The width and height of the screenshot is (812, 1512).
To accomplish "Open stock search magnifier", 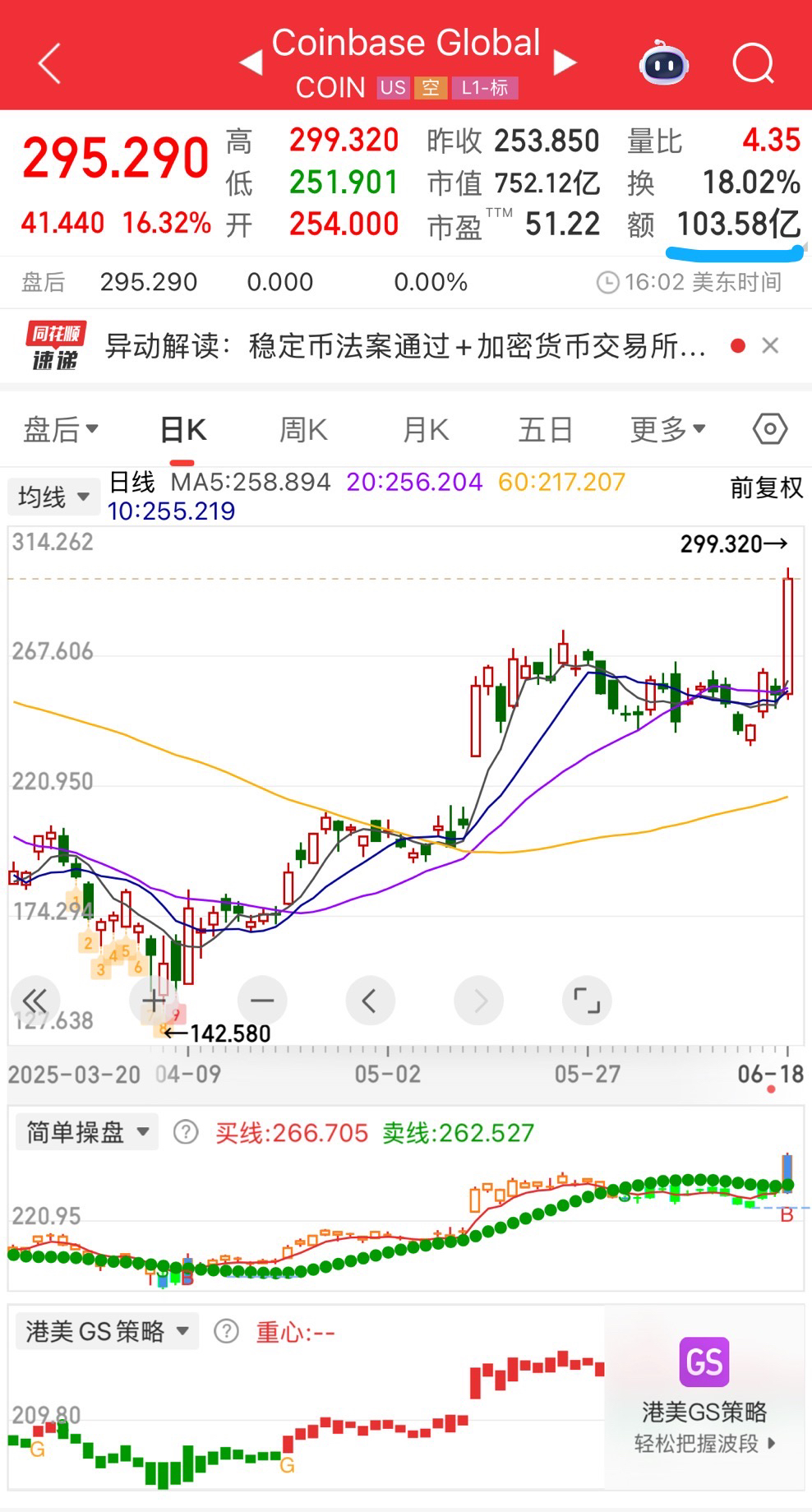I will 754,63.
